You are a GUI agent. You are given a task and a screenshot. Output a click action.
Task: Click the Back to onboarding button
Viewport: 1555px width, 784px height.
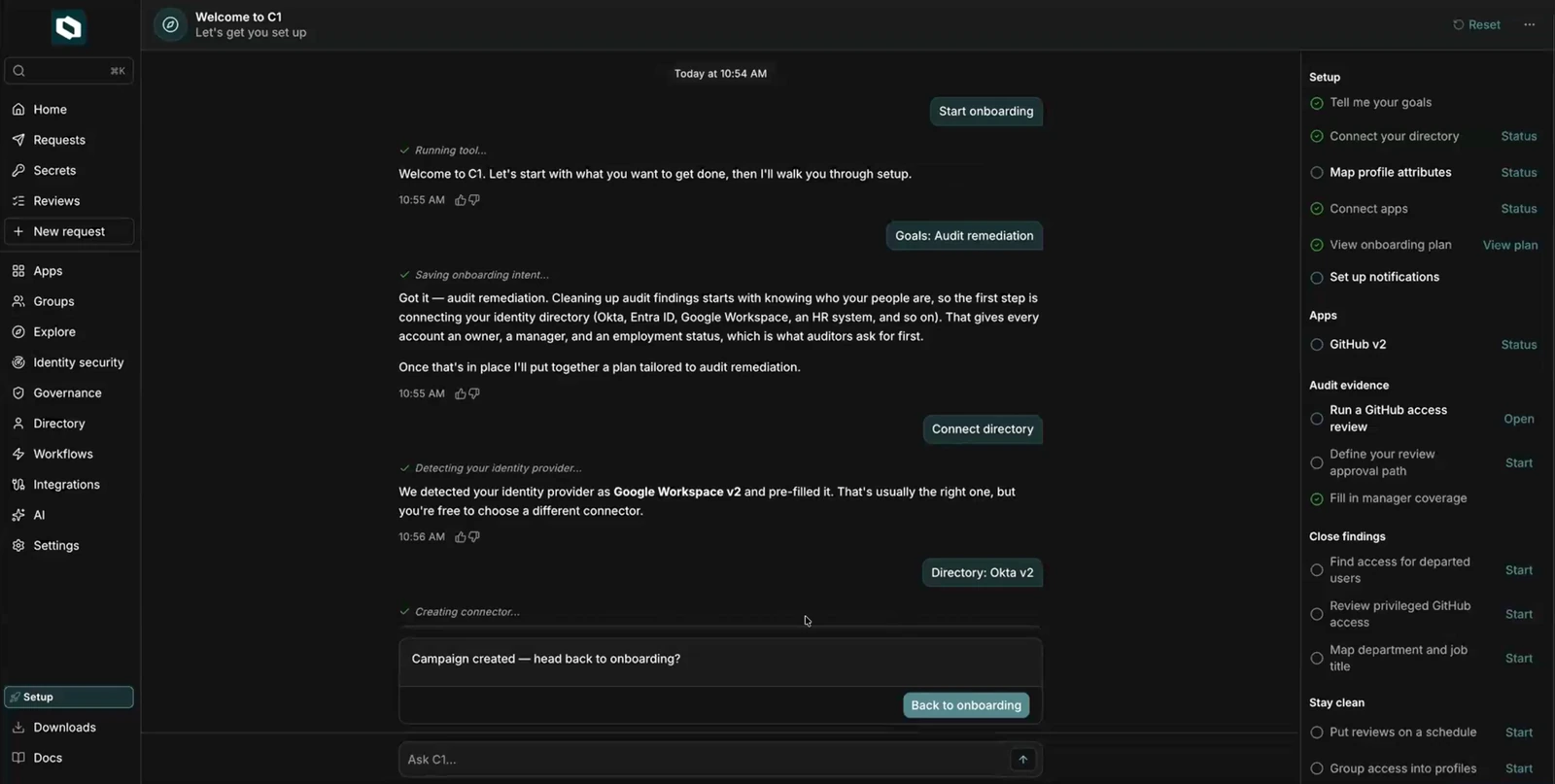[966, 705]
